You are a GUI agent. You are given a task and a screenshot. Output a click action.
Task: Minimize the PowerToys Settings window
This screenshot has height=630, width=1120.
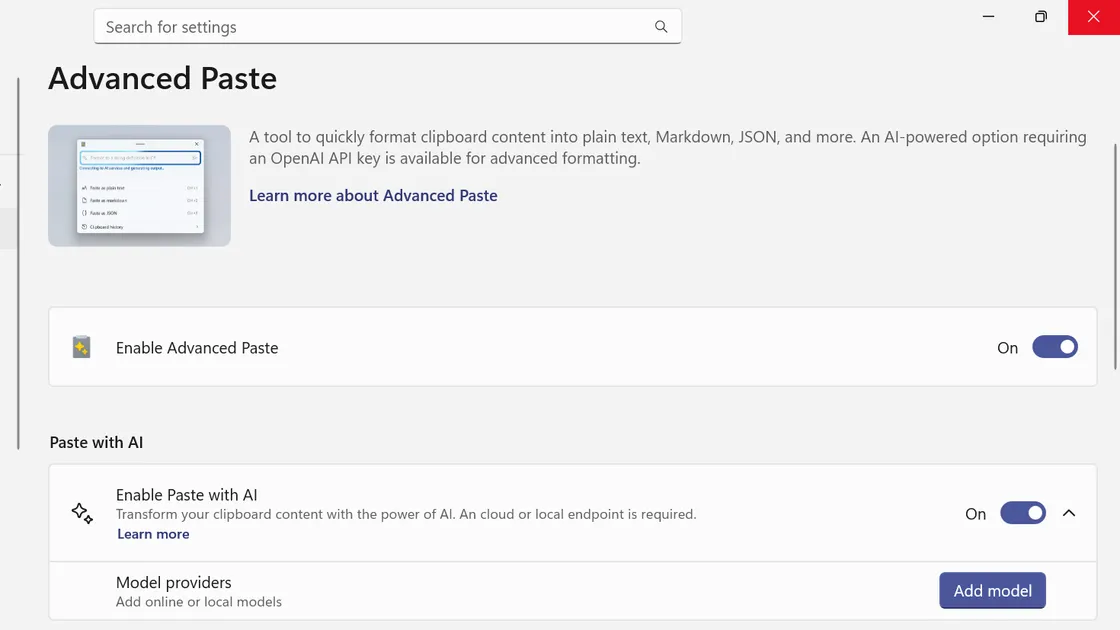[x=988, y=17]
